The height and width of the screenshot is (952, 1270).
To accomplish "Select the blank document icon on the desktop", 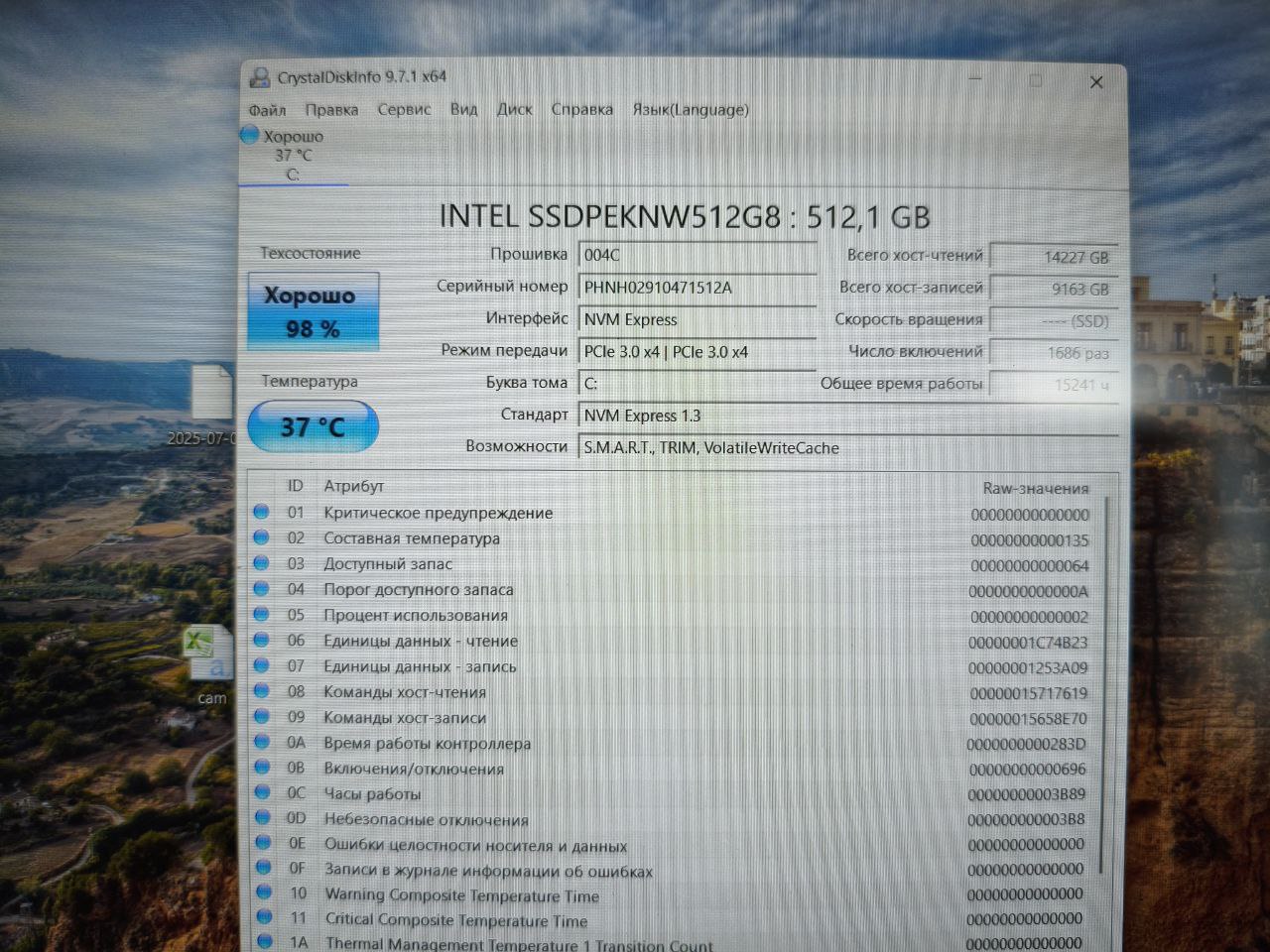I will (211, 392).
